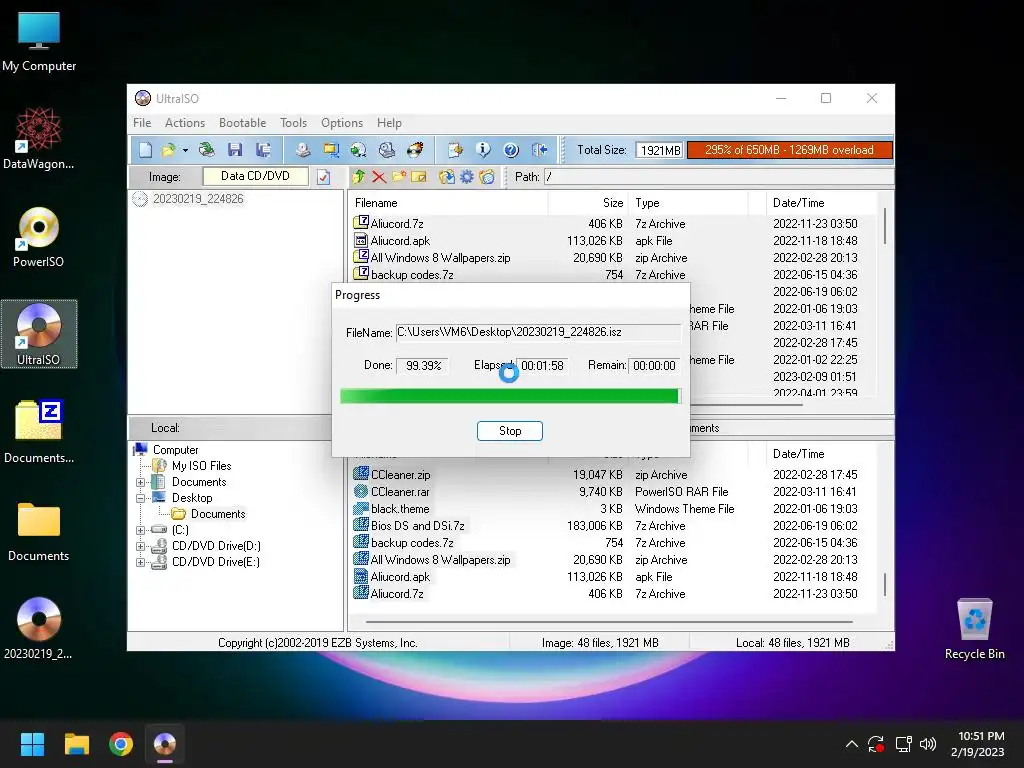Click the FileName field in Progress dialog
Image resolution: width=1024 pixels, height=768 pixels.
click(x=538, y=332)
